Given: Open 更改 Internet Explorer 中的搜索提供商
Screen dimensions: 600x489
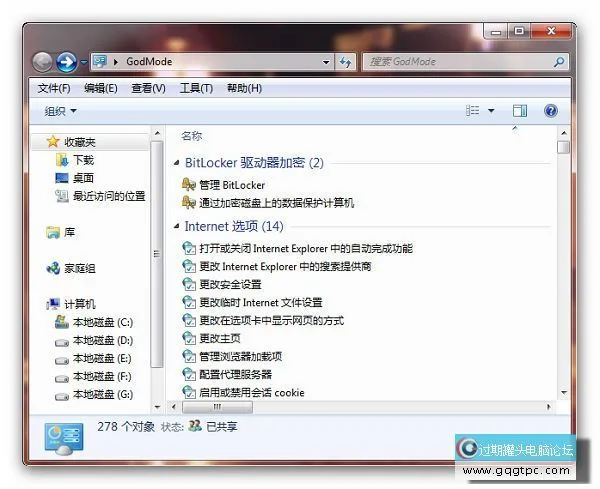Looking at the screenshot, I should tap(285, 267).
